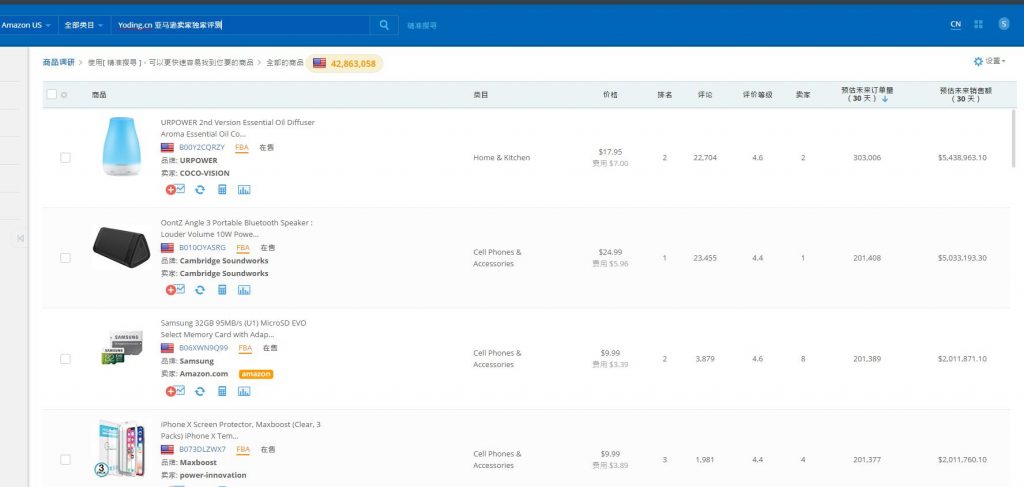Click the 商品调研 breadcrumb link
Viewport: 1024px width, 487px height.
click(x=59, y=62)
